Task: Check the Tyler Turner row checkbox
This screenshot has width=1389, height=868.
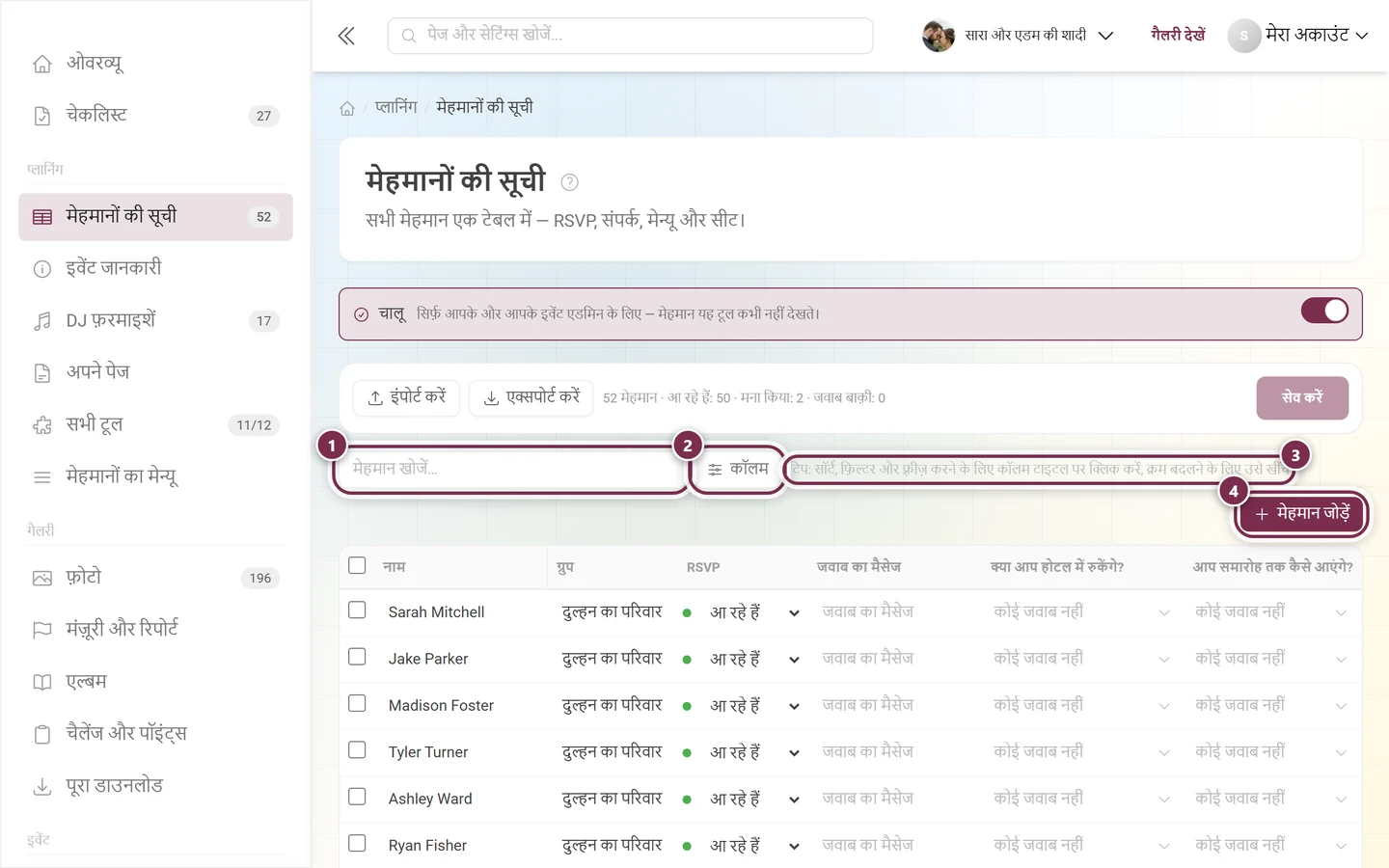Action: (357, 750)
